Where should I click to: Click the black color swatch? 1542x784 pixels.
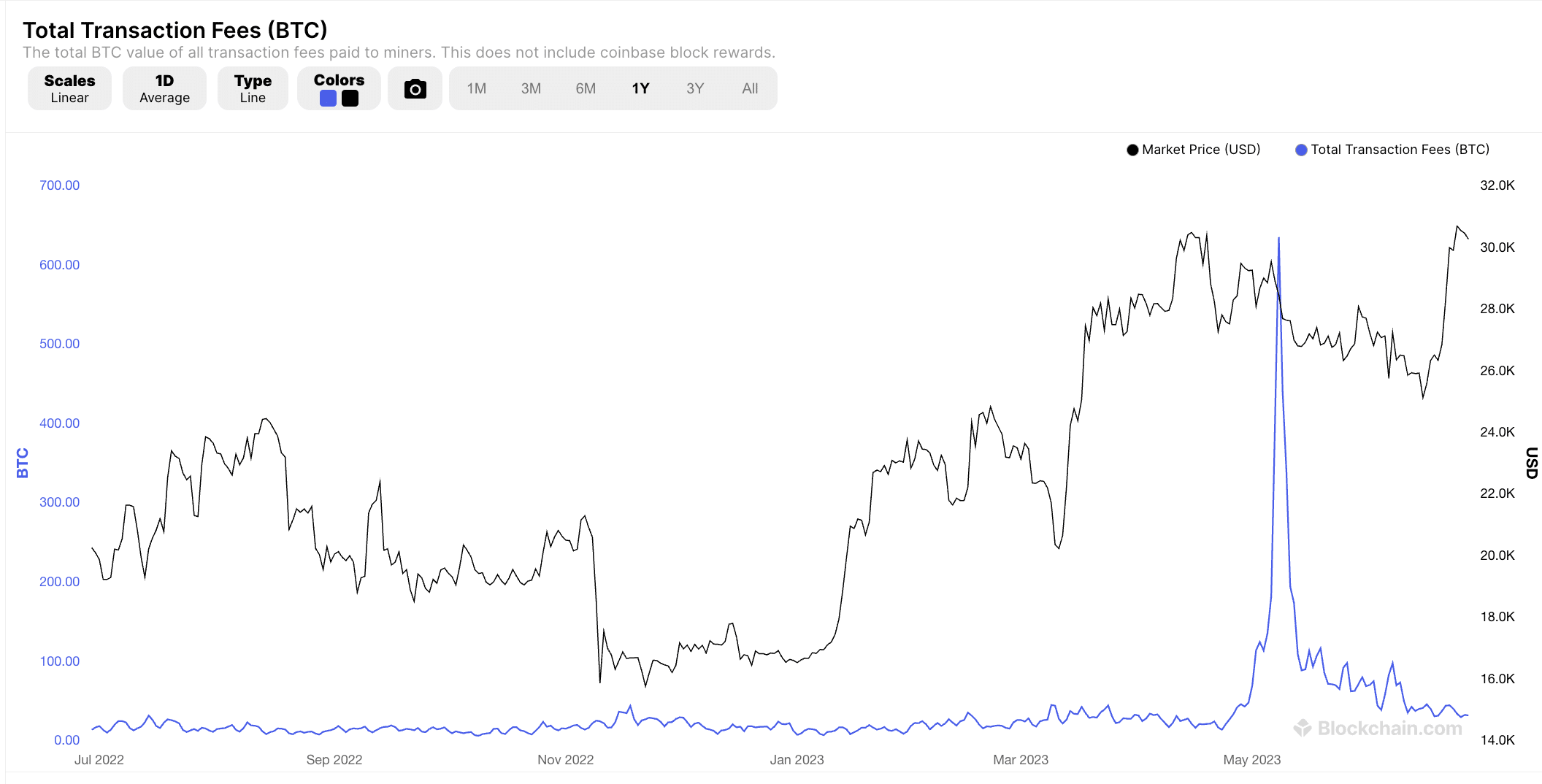350,99
